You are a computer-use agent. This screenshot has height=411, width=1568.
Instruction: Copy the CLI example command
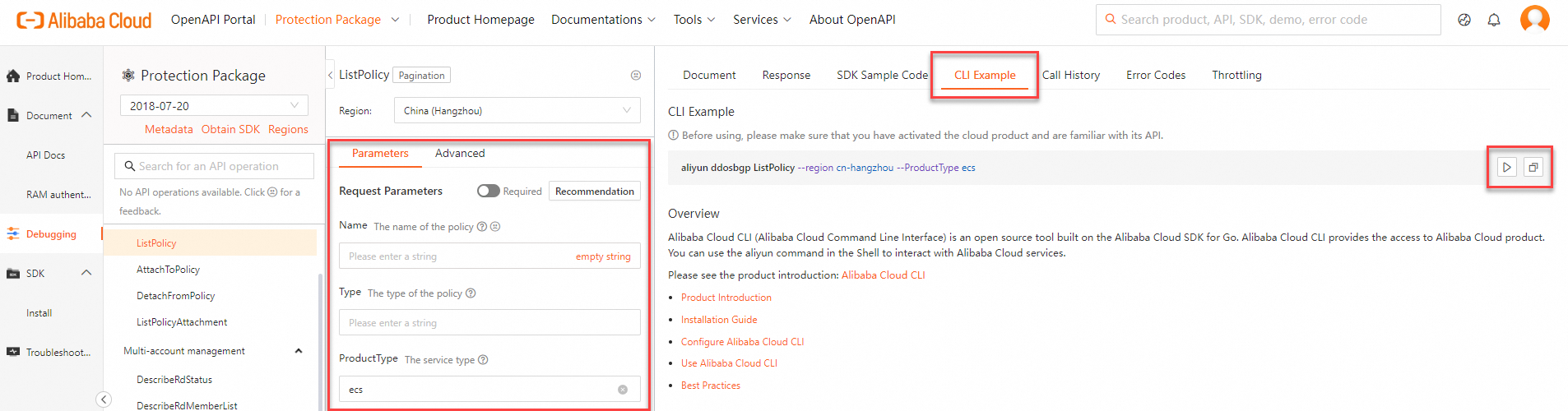click(1533, 168)
